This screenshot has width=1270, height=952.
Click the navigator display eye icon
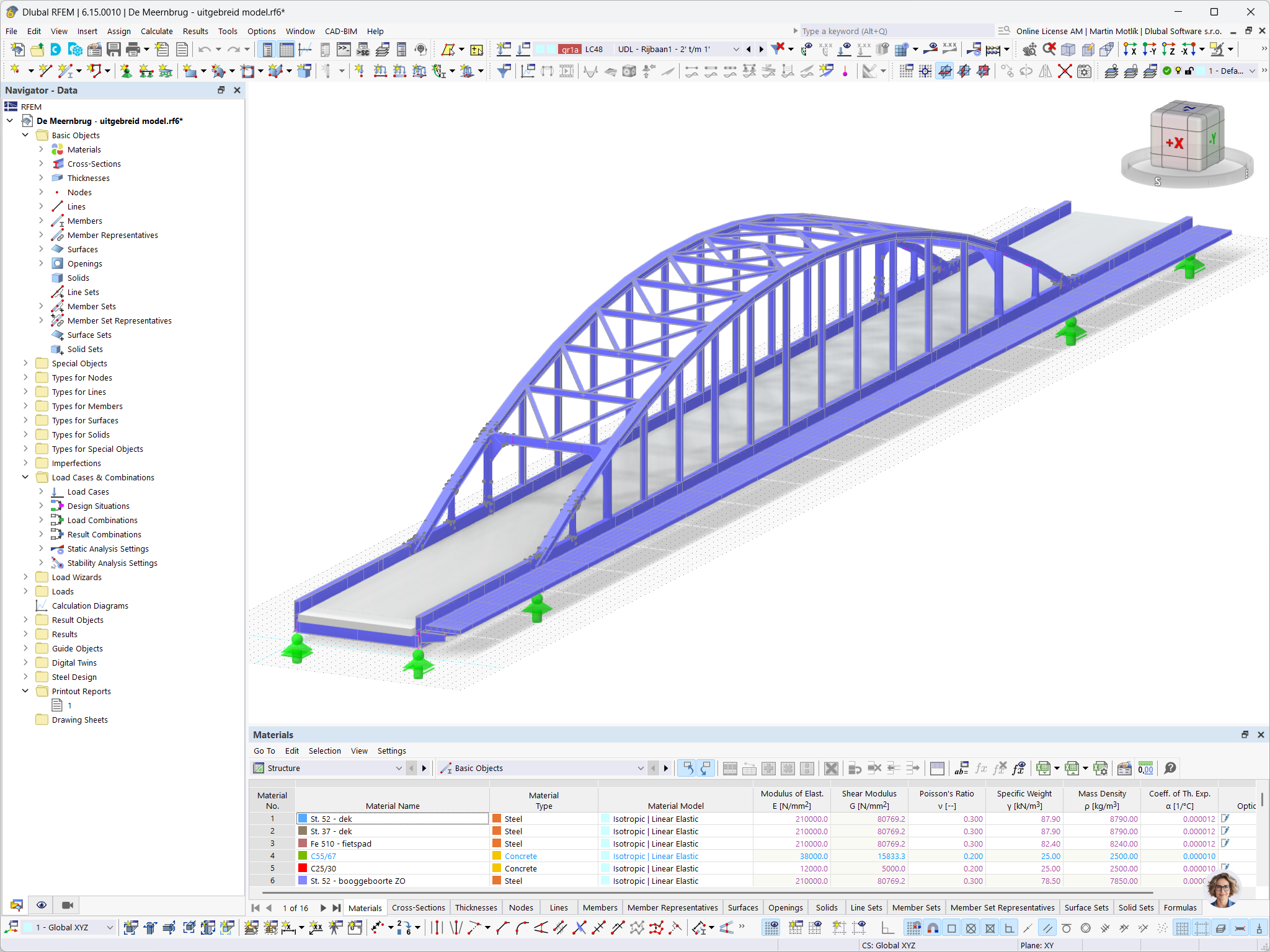point(42,906)
